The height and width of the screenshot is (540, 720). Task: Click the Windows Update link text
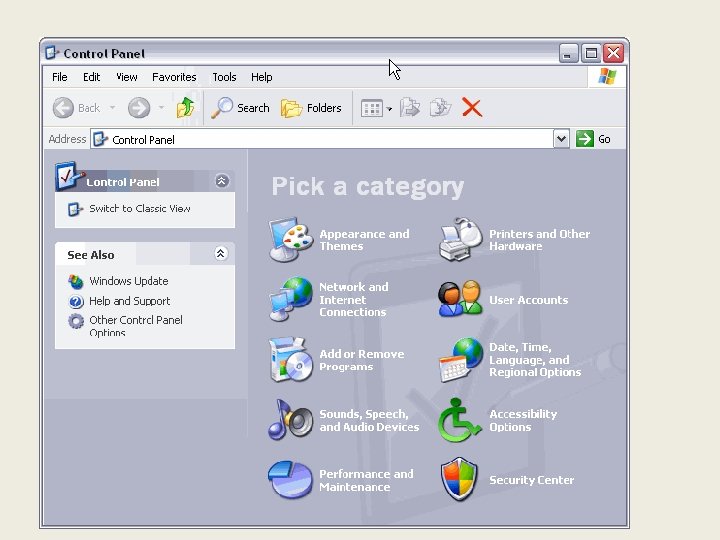click(129, 281)
